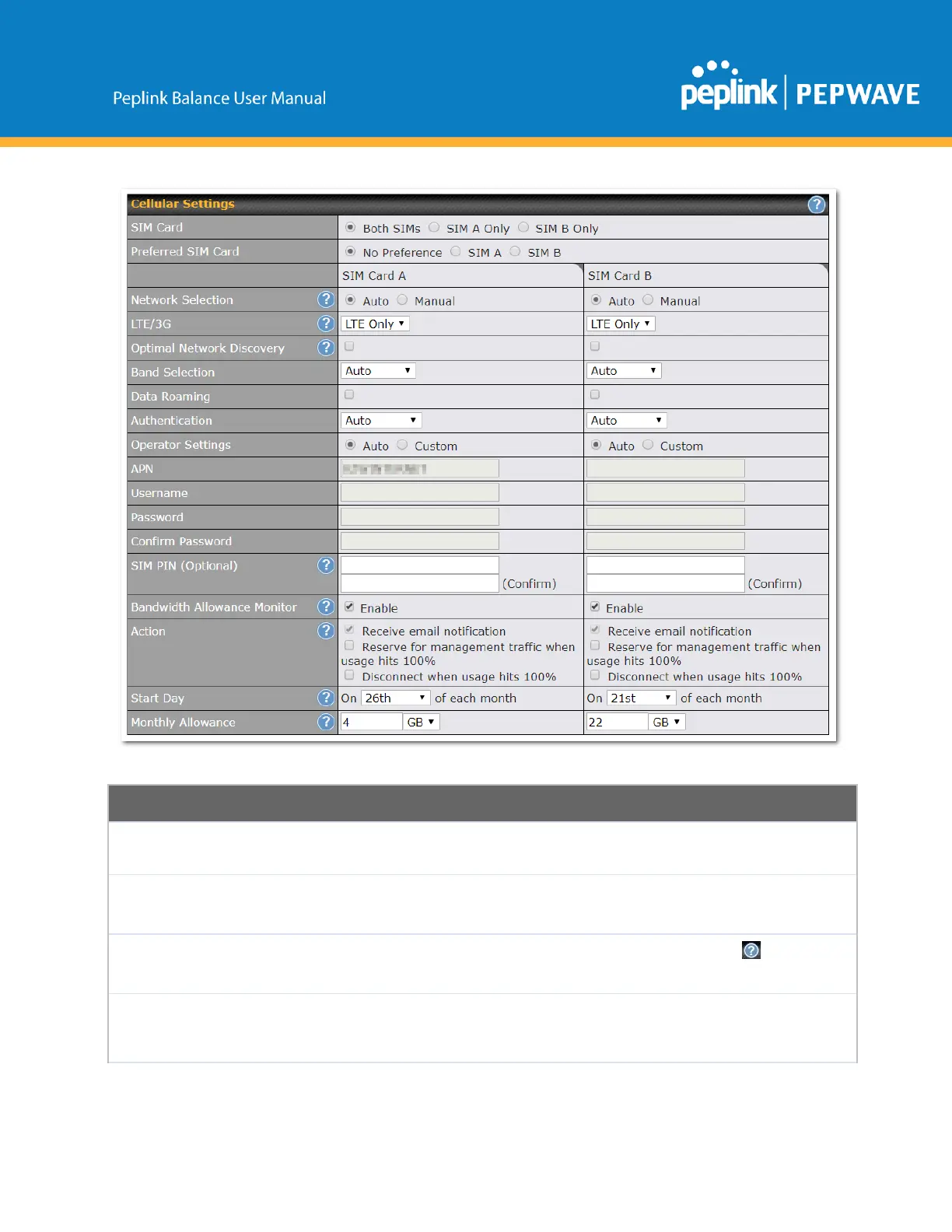Click the Cellular Settings header help icon
Screen dimensions: 952x1232
pos(816,205)
